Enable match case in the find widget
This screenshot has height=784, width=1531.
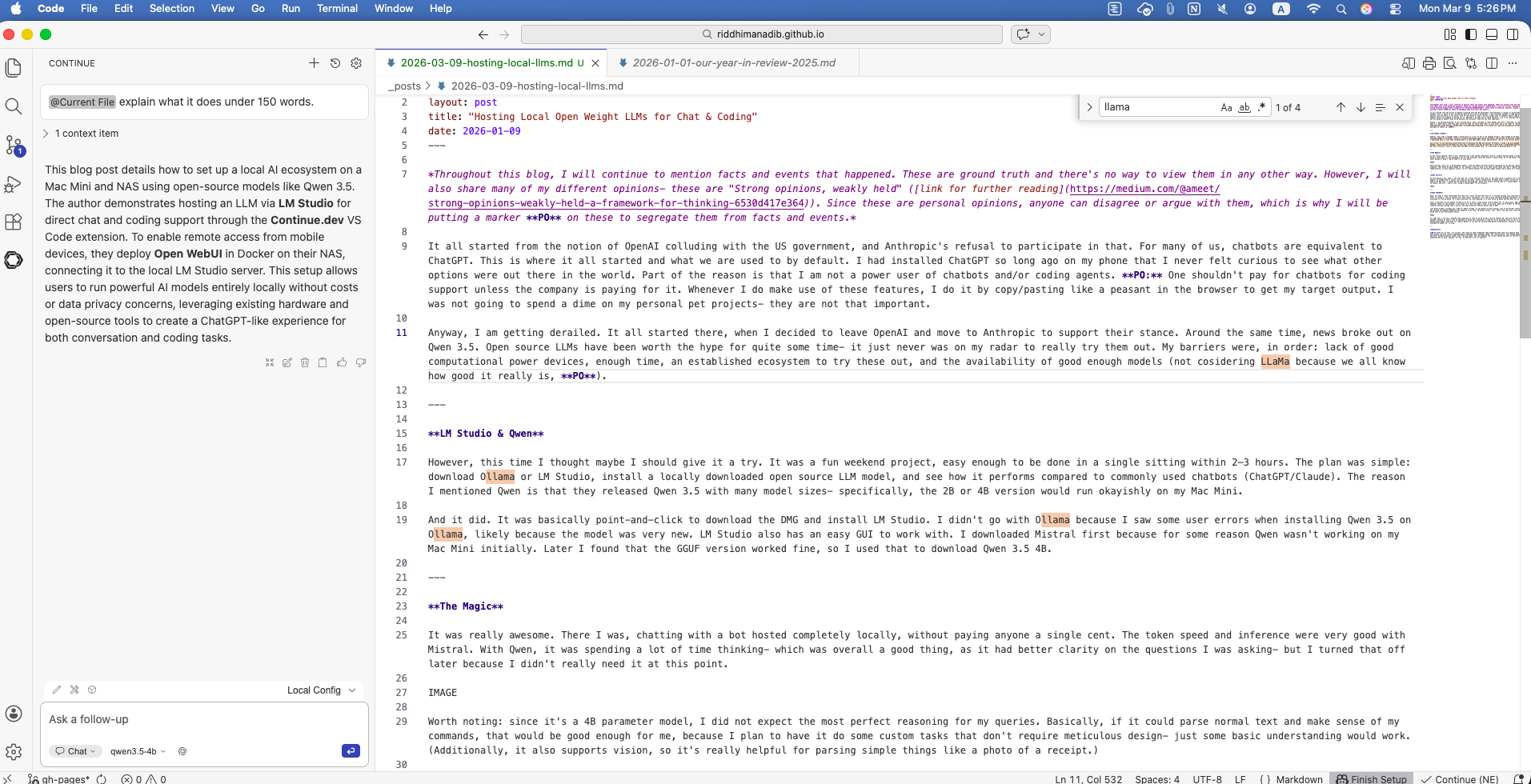point(1226,106)
